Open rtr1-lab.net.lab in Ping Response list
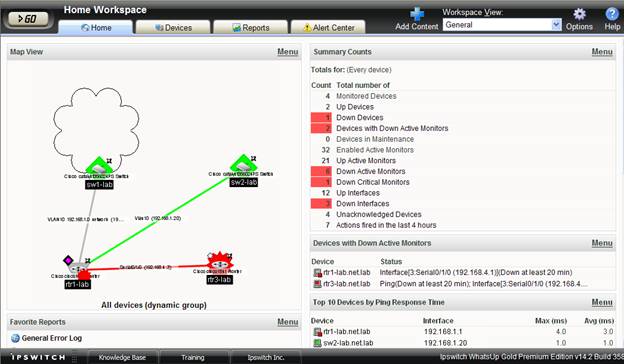 [x=347, y=331]
